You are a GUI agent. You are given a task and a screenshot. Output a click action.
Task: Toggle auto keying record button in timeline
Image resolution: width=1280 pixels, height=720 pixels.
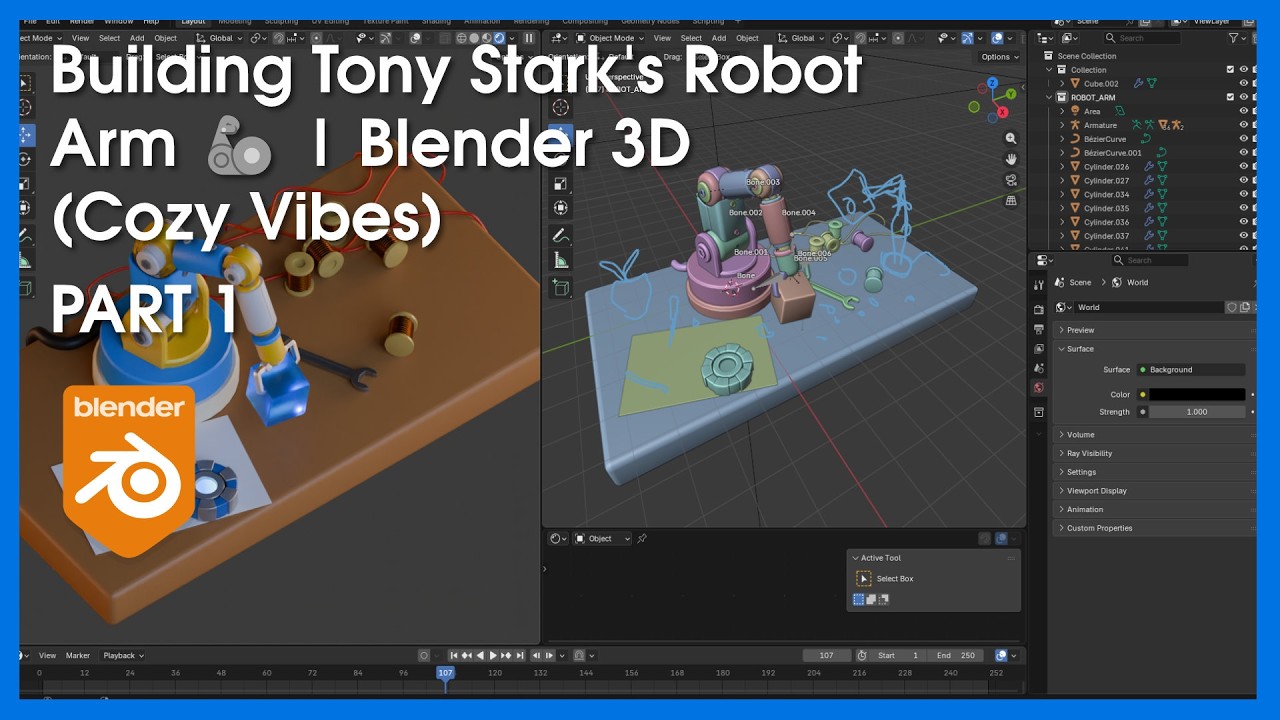(424, 655)
